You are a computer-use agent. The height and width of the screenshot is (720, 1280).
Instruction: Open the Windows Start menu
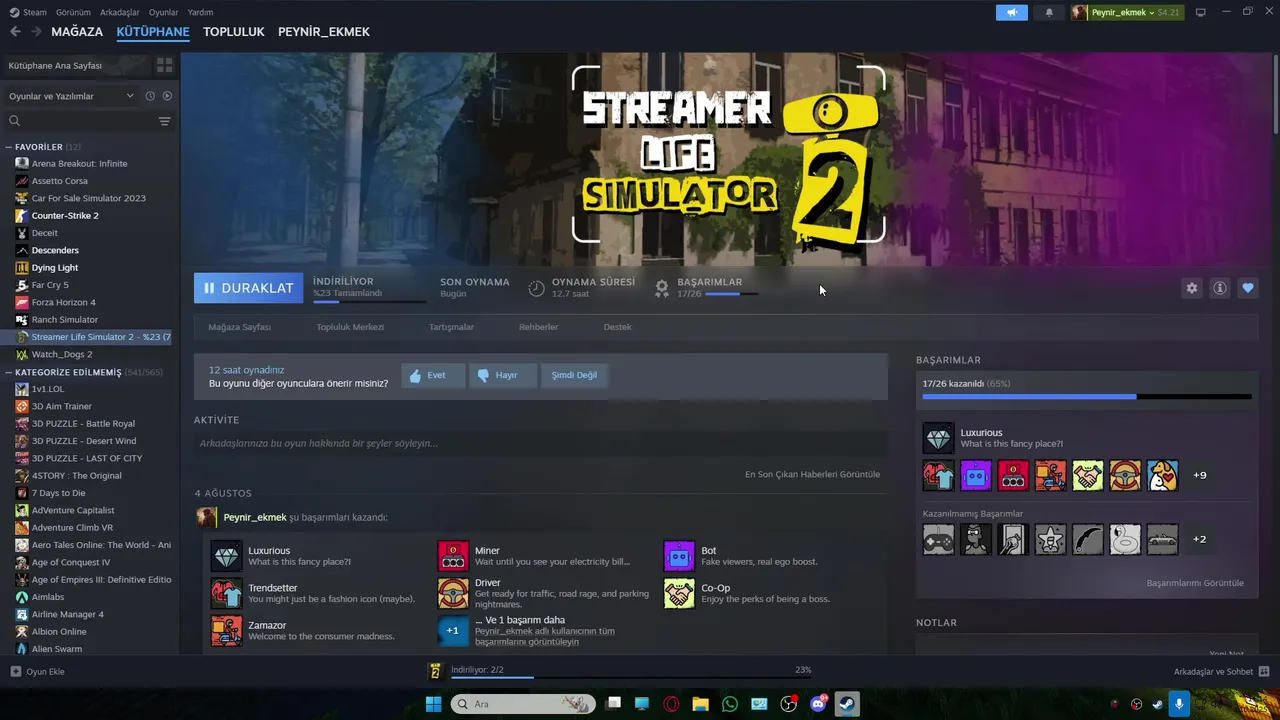pyautogui.click(x=433, y=704)
